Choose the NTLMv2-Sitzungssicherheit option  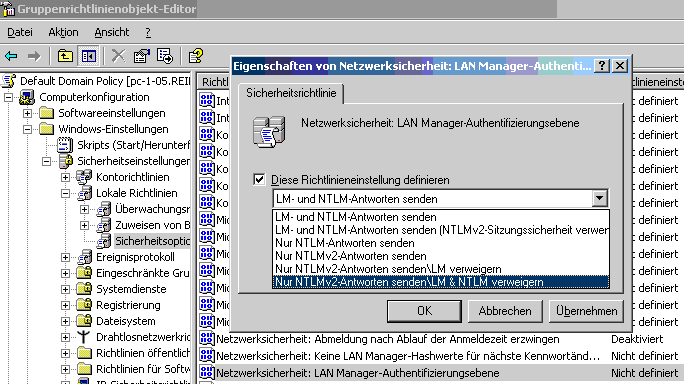tap(441, 230)
